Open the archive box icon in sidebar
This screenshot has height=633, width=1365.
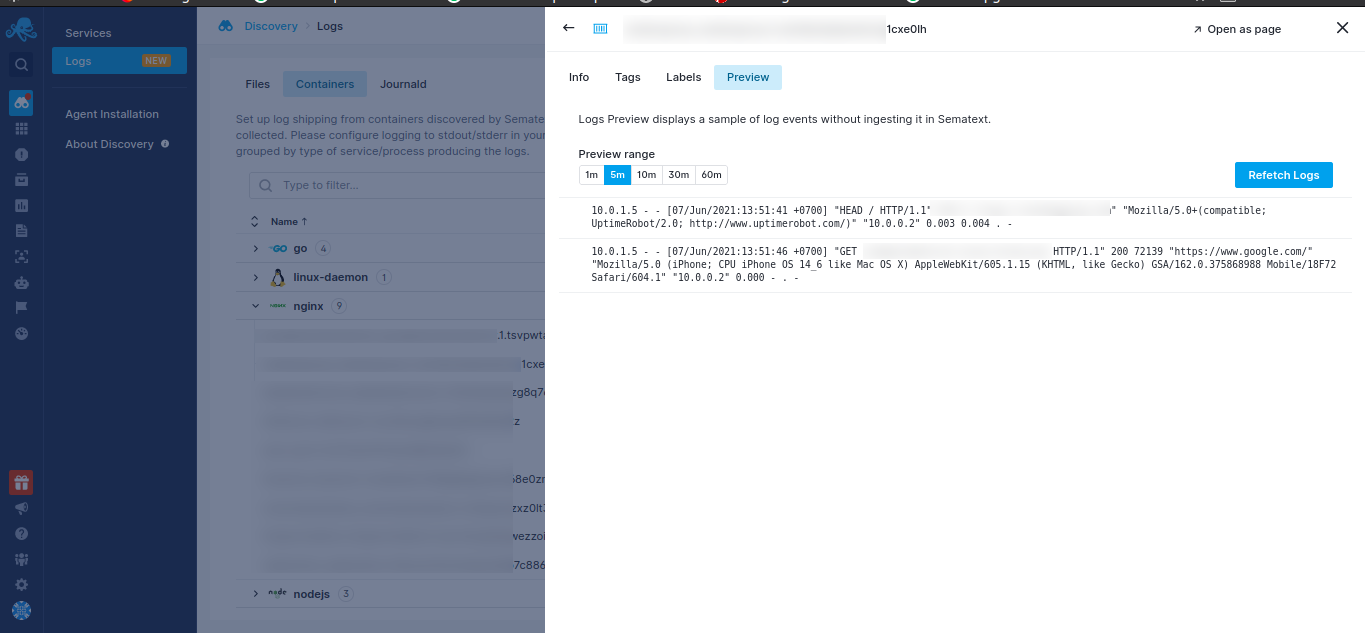point(21,180)
